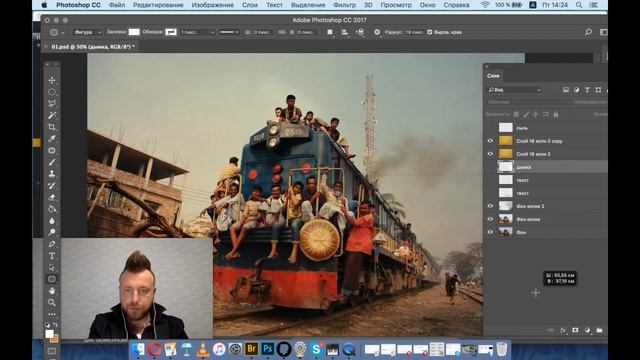Select the Eyedropper tool
The image size is (640, 360).
point(52,139)
